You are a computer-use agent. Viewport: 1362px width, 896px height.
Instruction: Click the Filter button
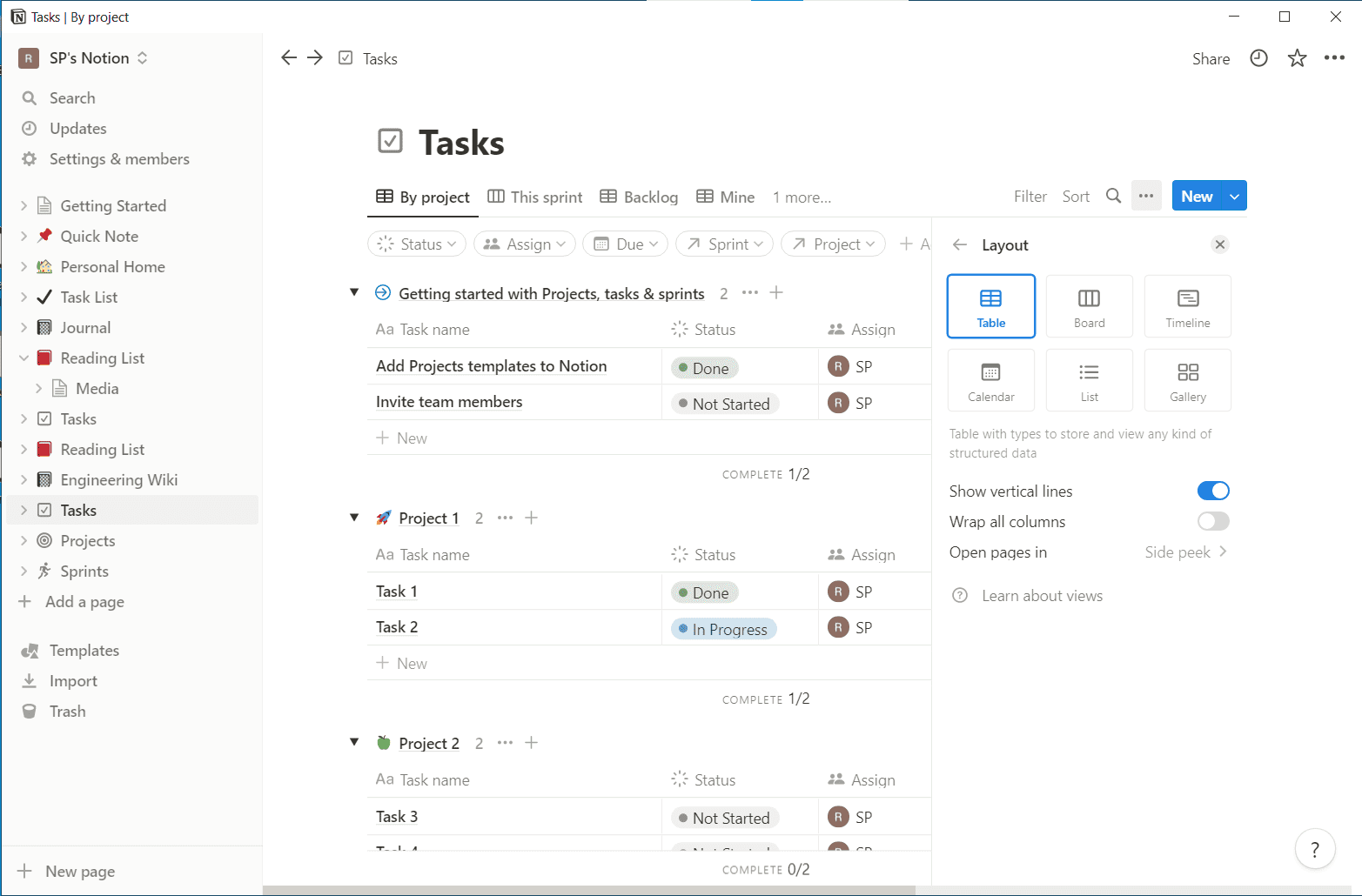point(1030,196)
